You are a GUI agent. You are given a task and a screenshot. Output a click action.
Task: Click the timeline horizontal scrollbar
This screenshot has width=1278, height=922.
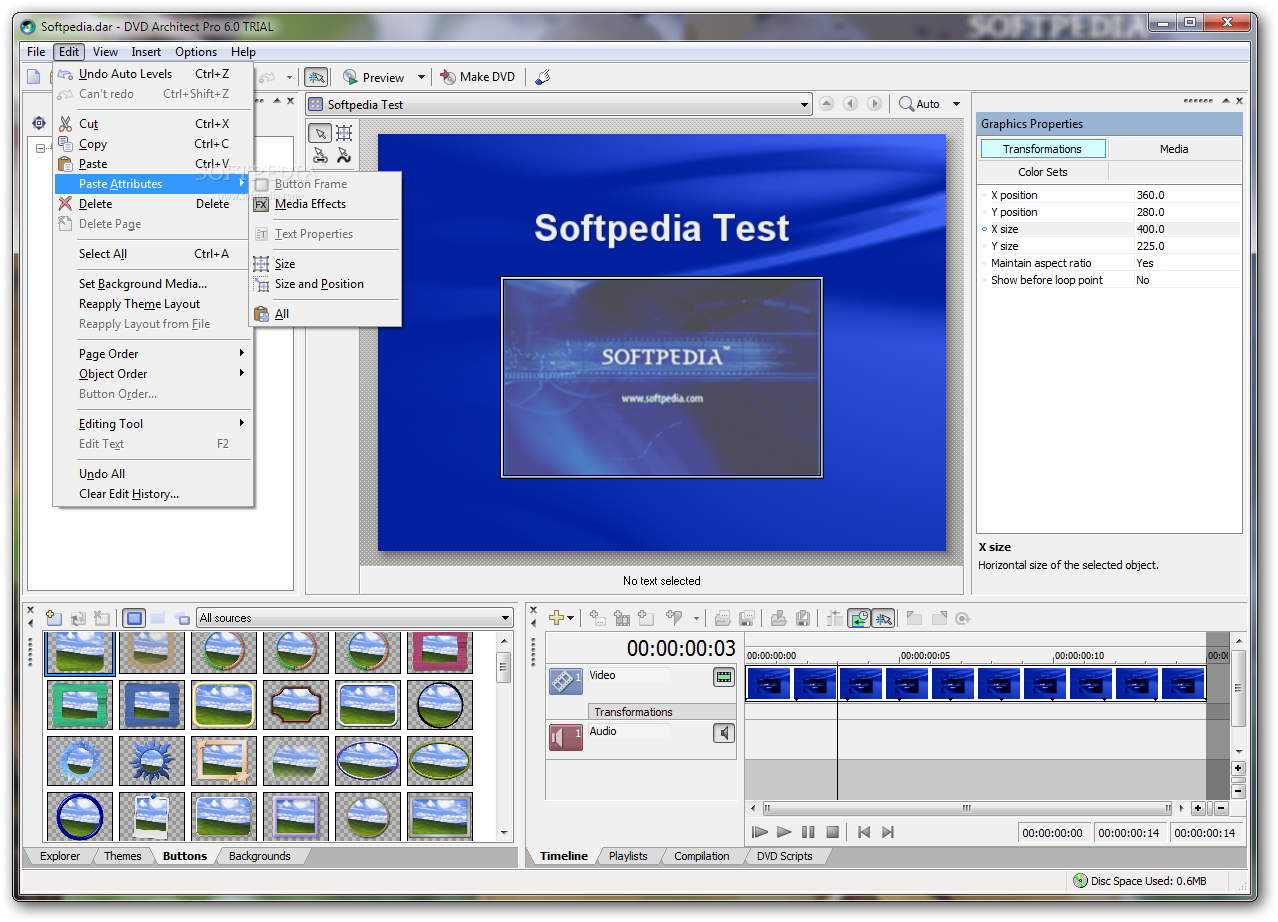point(966,808)
